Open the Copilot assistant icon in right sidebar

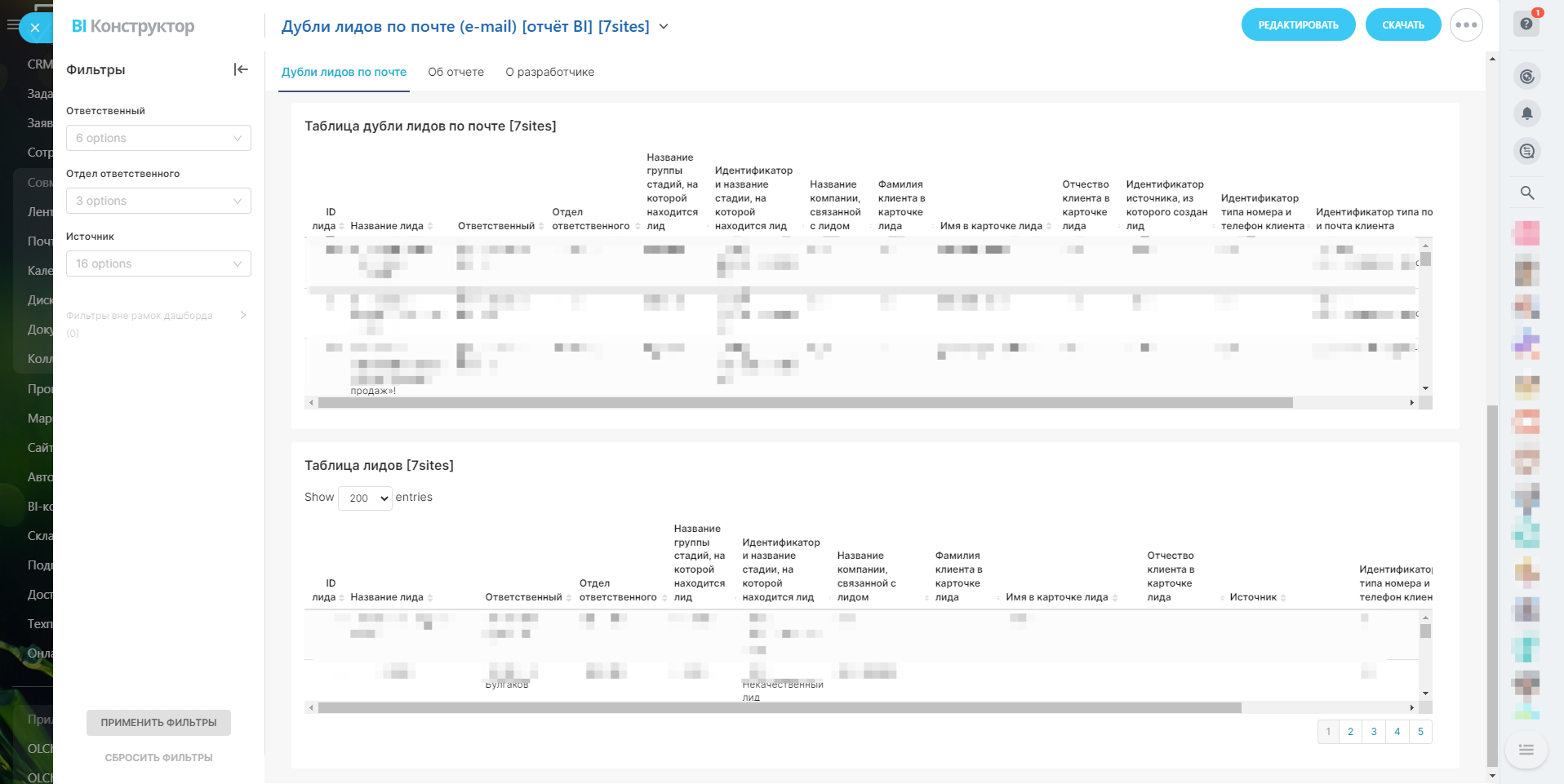(x=1527, y=77)
